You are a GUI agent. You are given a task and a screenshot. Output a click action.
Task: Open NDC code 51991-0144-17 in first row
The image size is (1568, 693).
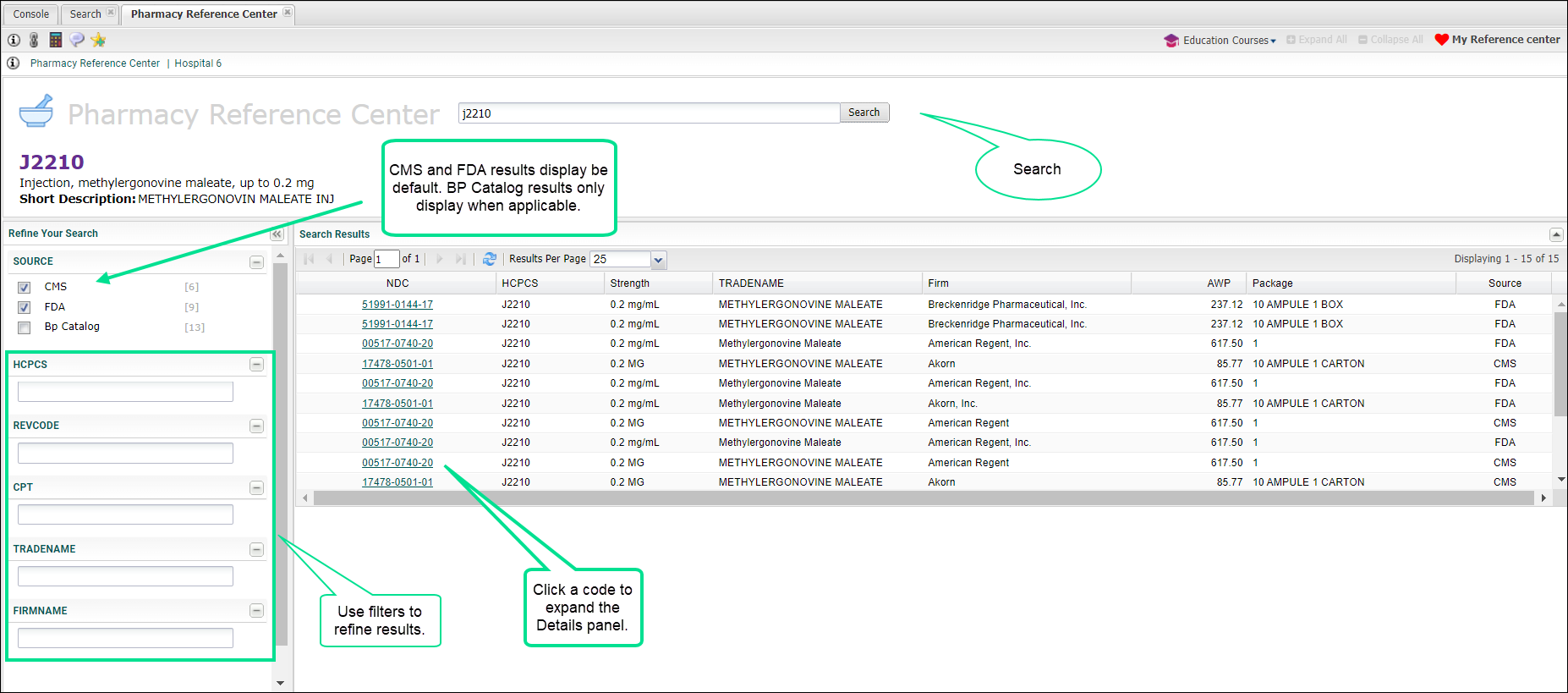(397, 305)
